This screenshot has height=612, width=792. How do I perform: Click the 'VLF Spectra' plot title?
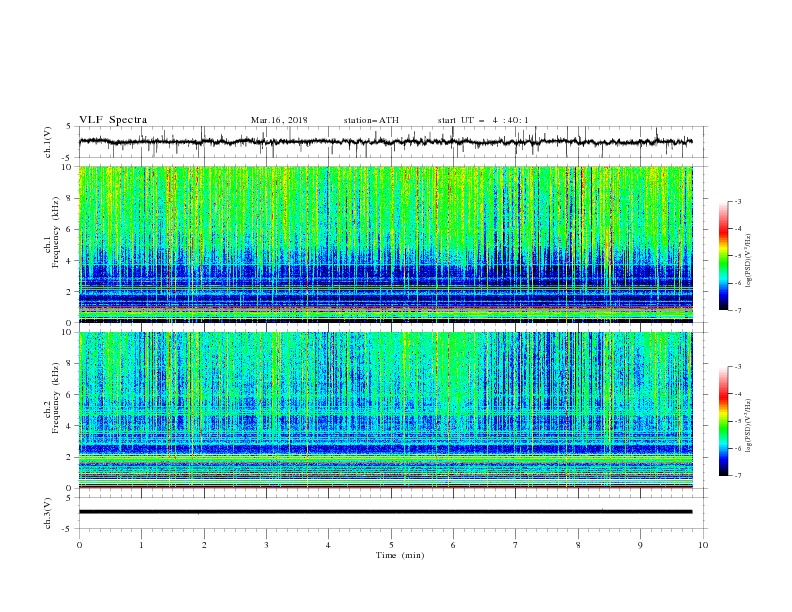[113, 120]
